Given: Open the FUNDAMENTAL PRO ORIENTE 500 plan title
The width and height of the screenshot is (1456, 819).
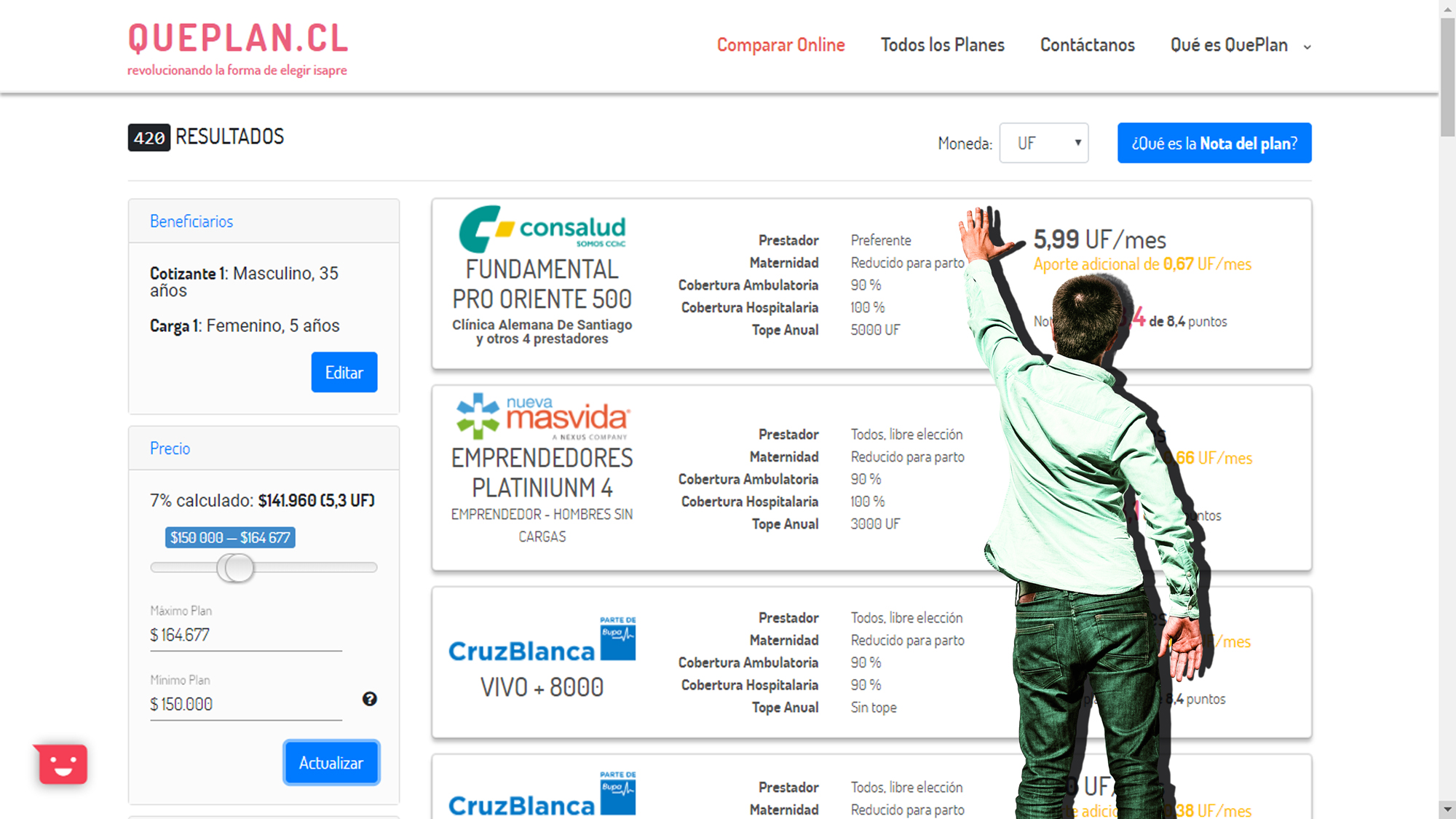Looking at the screenshot, I should (x=542, y=285).
